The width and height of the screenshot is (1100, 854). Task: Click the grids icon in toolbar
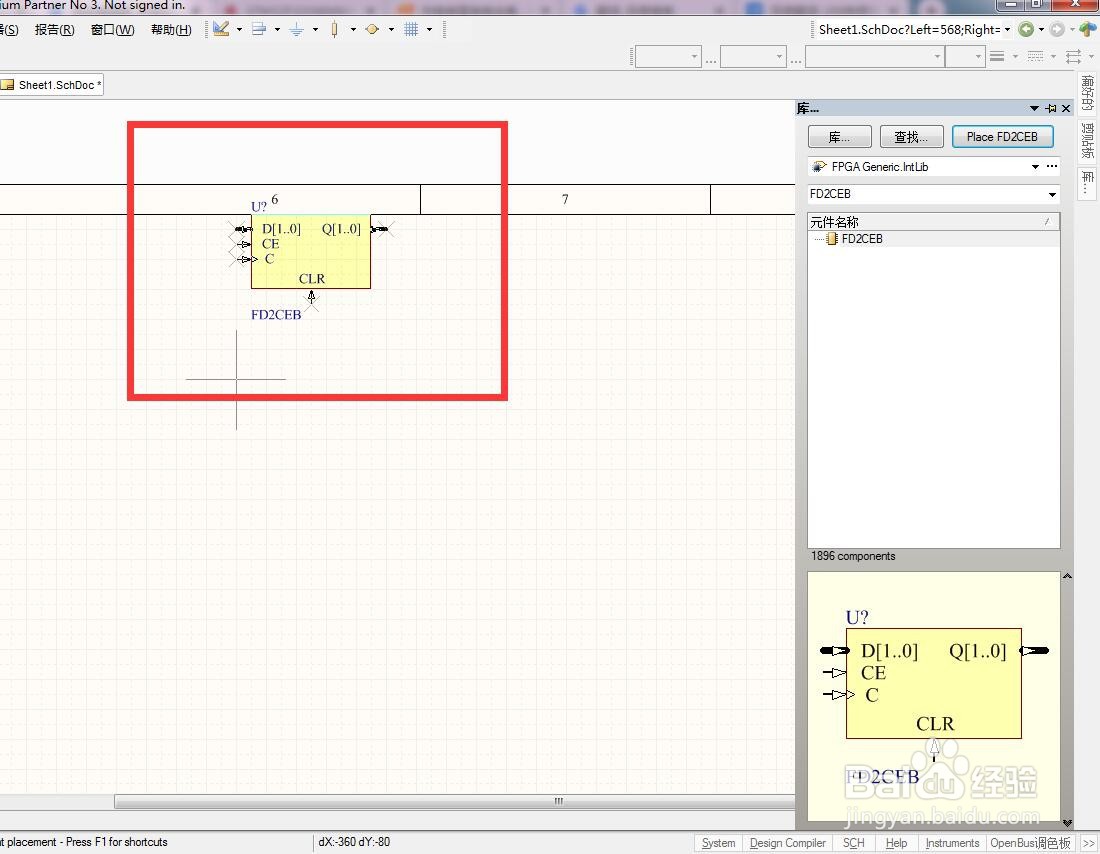coord(411,29)
